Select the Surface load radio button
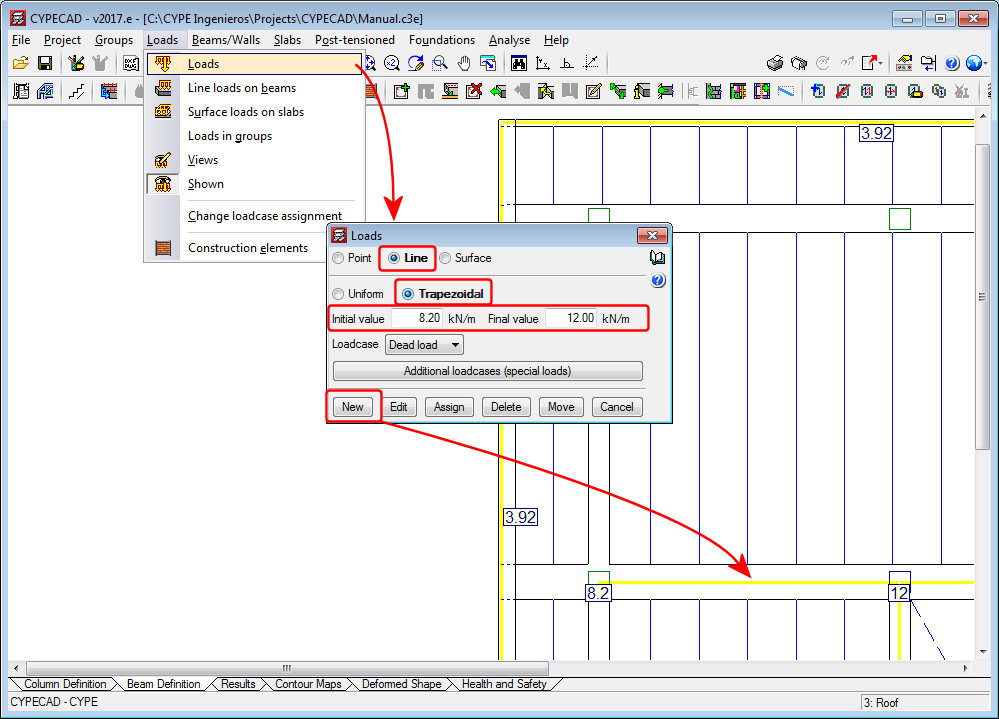This screenshot has width=999, height=719. click(446, 258)
